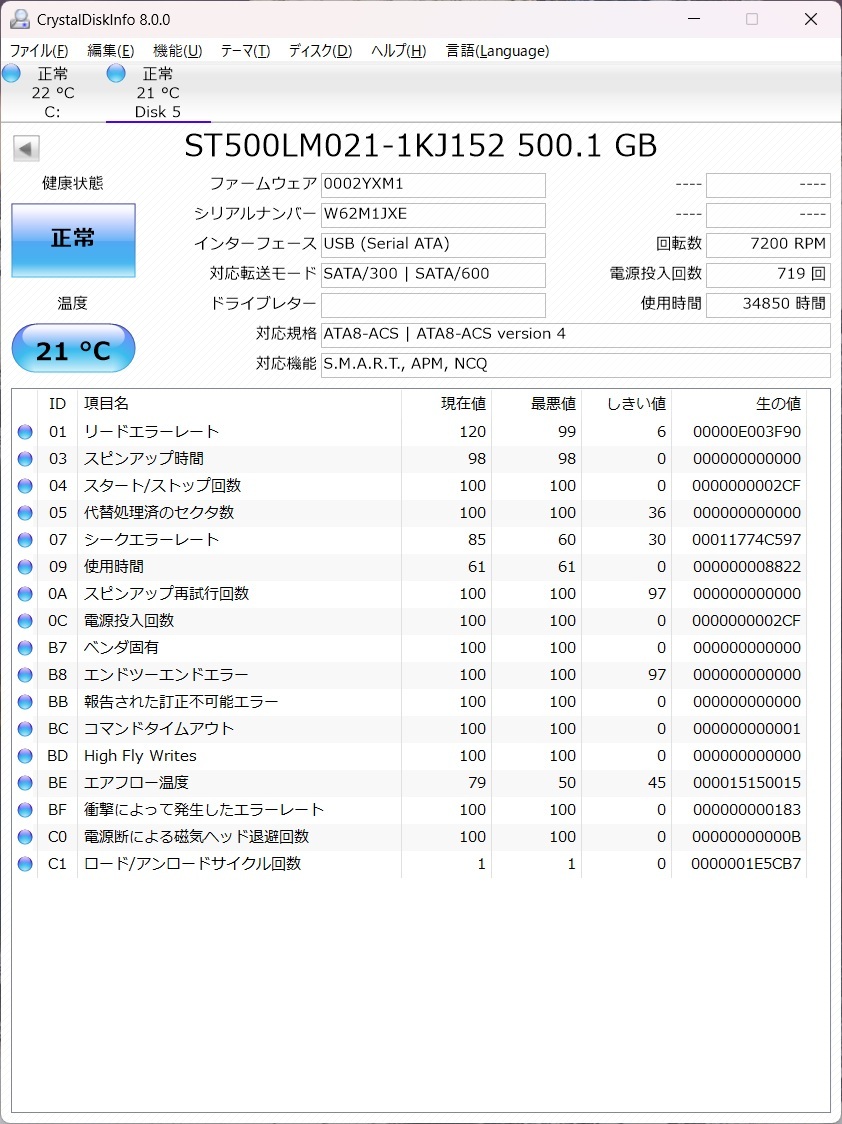Image resolution: width=842 pixels, height=1124 pixels.
Task: Click the empty ドライブレター field
Action: tap(433, 305)
